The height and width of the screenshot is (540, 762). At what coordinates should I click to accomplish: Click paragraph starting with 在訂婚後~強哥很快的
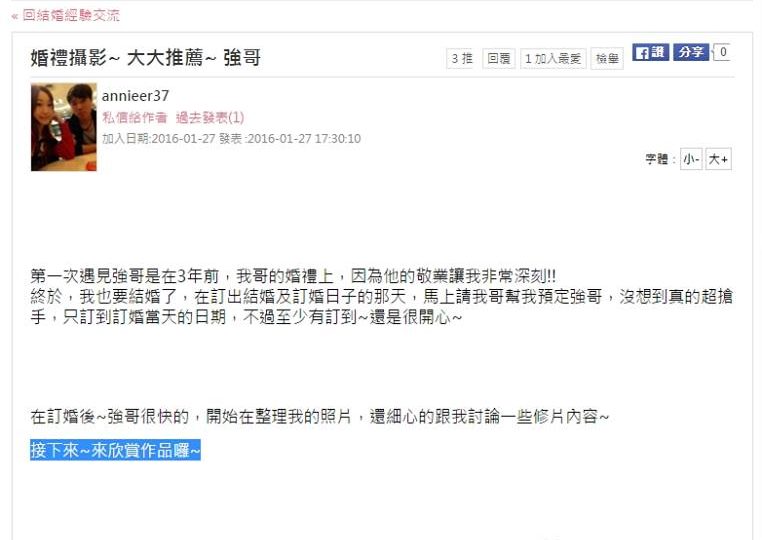pos(319,417)
